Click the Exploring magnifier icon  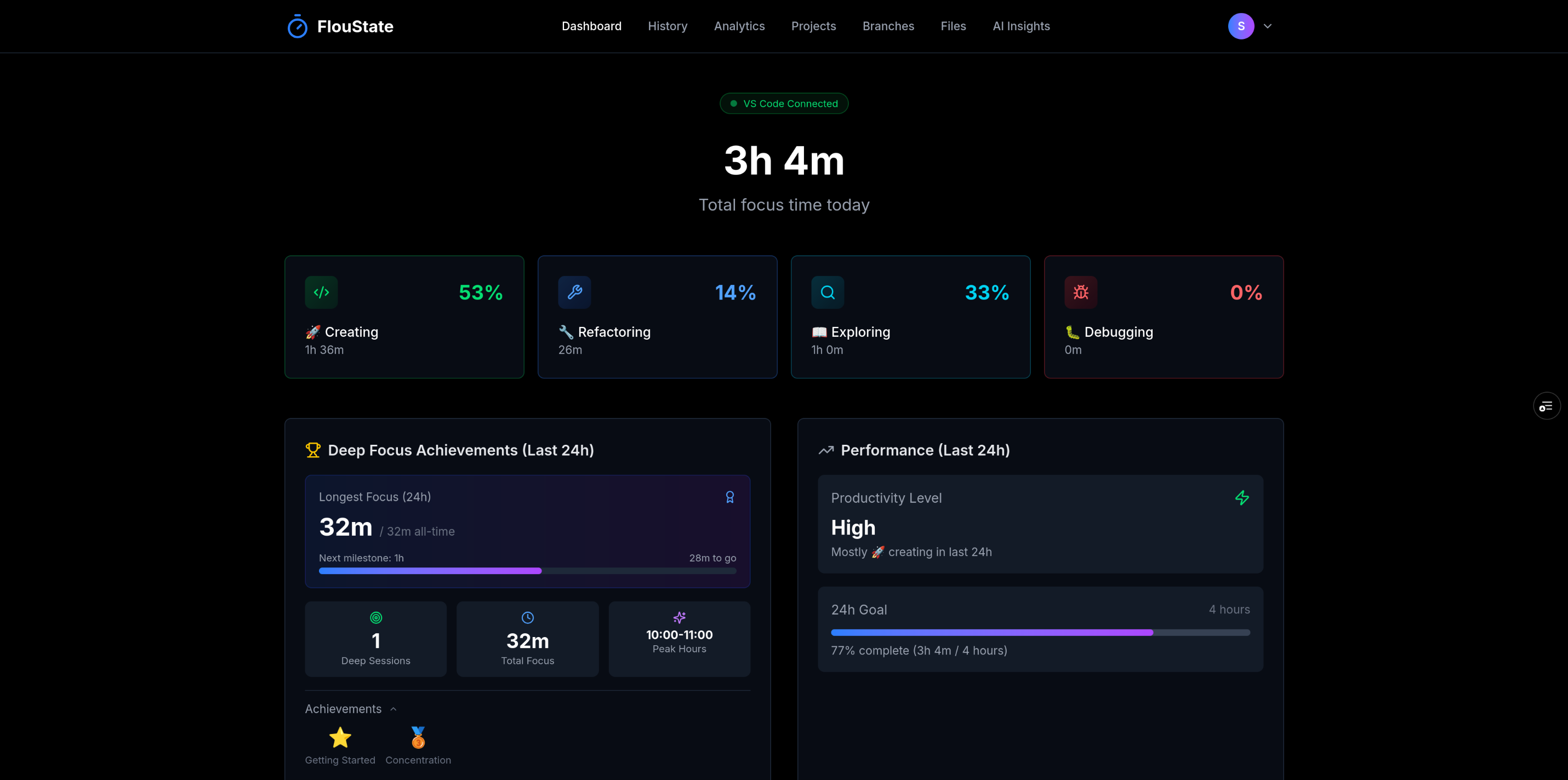click(827, 292)
